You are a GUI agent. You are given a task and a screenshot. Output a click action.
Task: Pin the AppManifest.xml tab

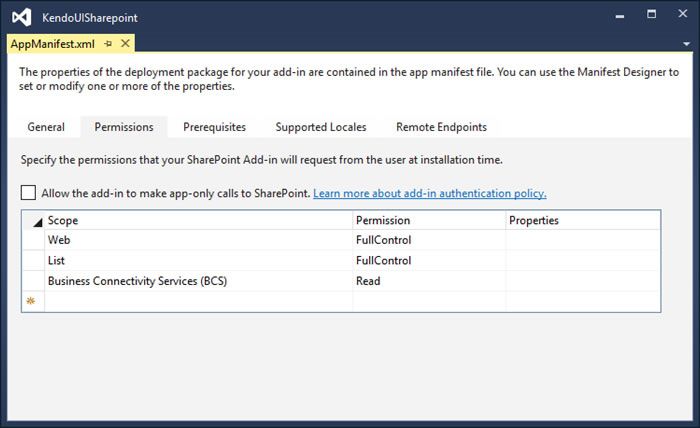[108, 44]
